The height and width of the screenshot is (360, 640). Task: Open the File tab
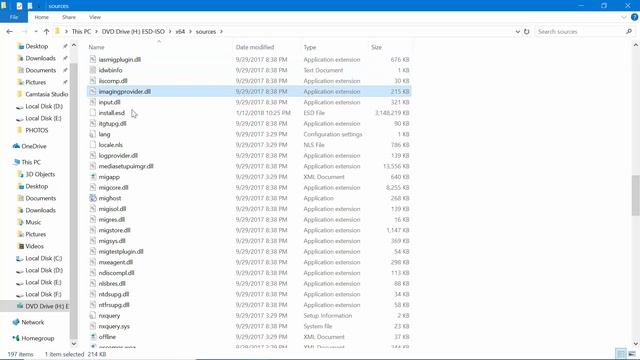(x=14, y=17)
